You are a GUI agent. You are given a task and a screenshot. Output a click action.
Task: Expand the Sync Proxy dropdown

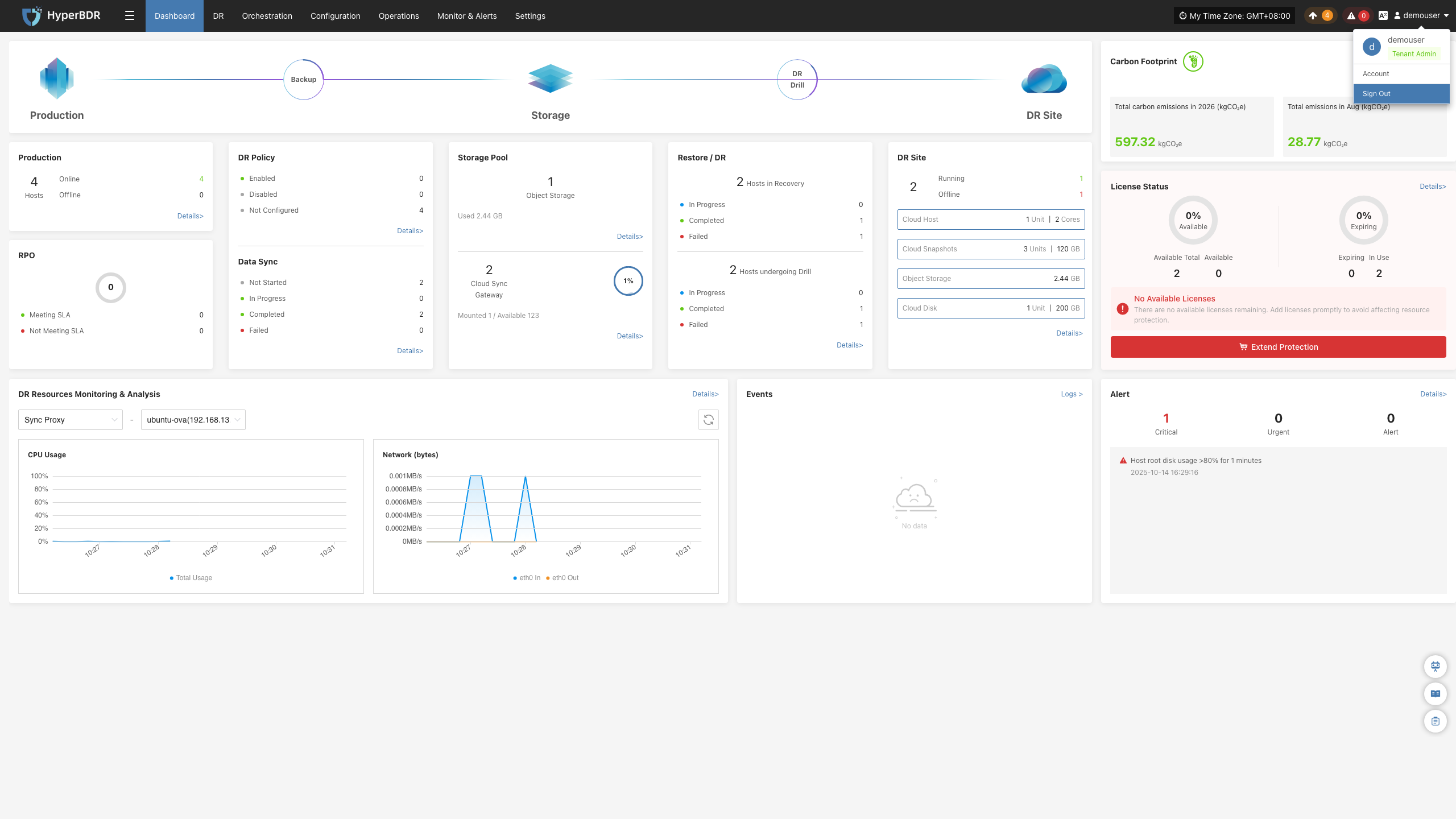(x=71, y=420)
